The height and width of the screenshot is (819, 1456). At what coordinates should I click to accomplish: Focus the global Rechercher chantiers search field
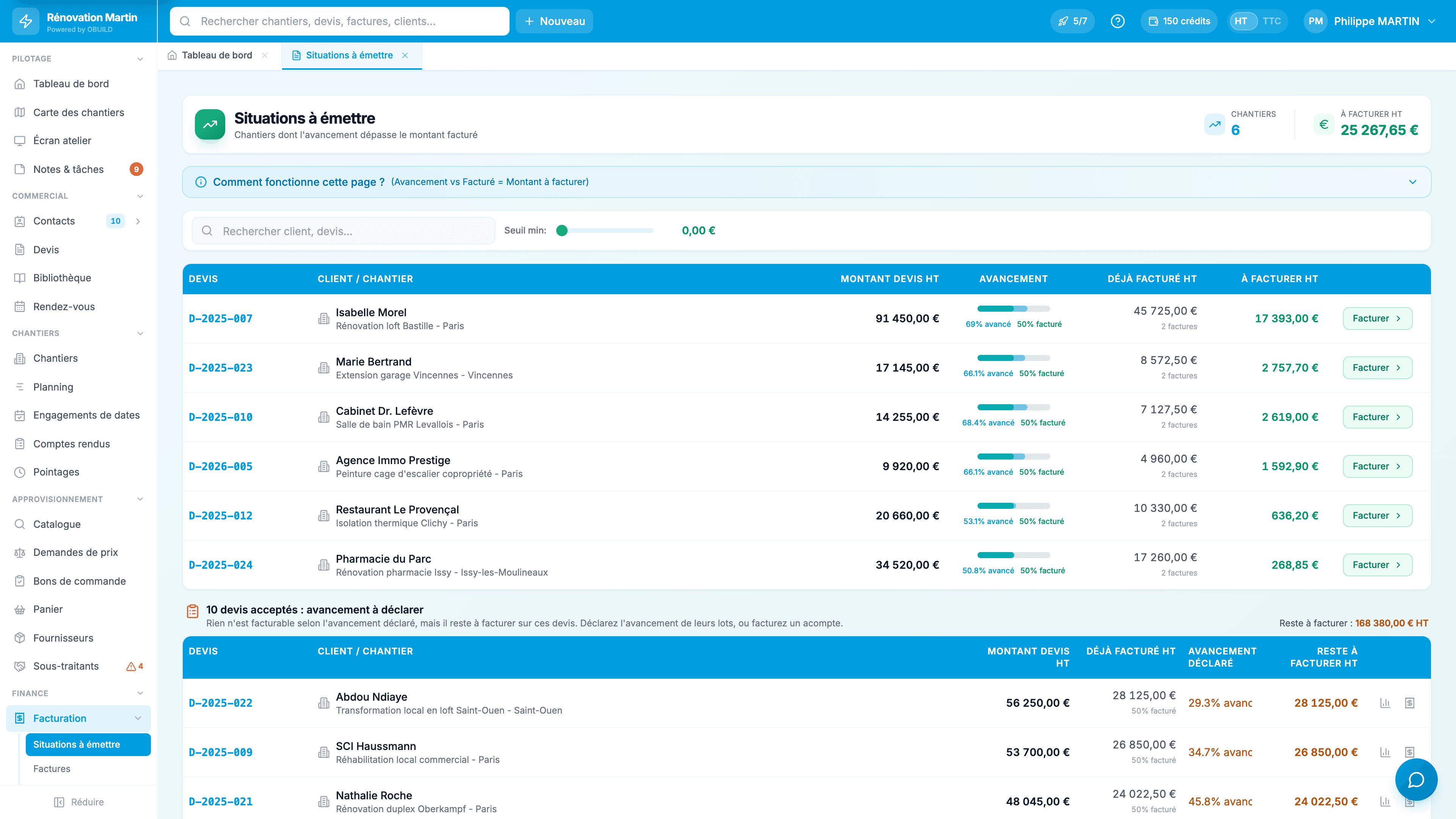pyautogui.click(x=339, y=21)
